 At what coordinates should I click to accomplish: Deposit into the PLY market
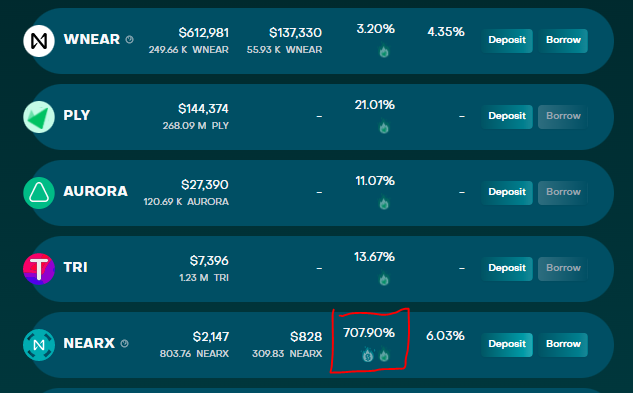pos(507,116)
